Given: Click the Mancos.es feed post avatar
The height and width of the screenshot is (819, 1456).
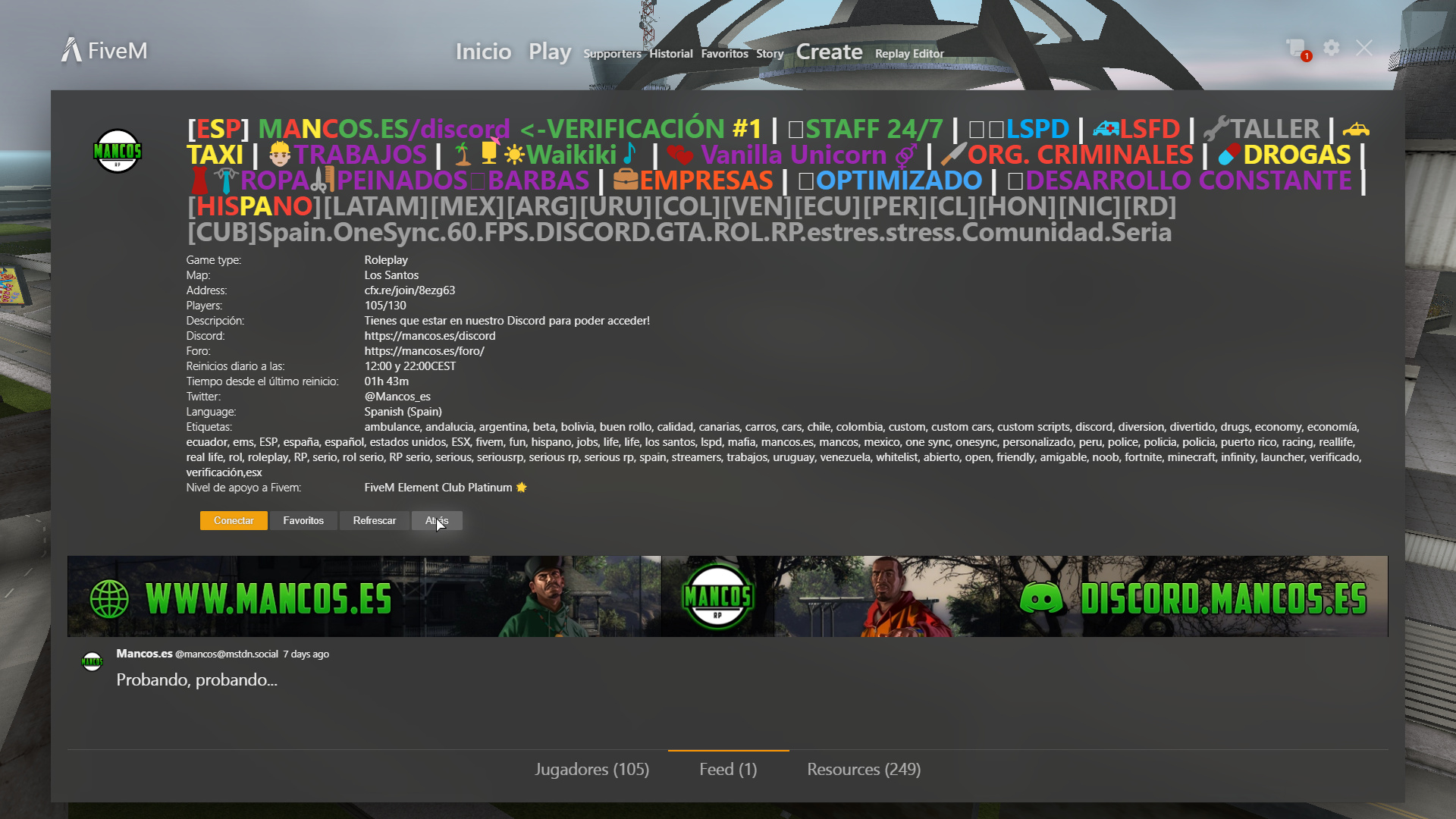Looking at the screenshot, I should point(92,661).
